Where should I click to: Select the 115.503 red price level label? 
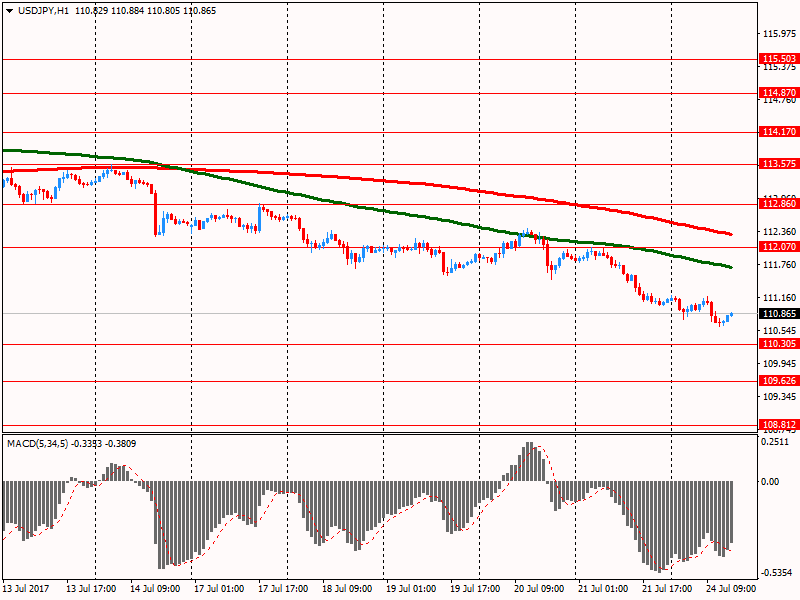pos(779,59)
